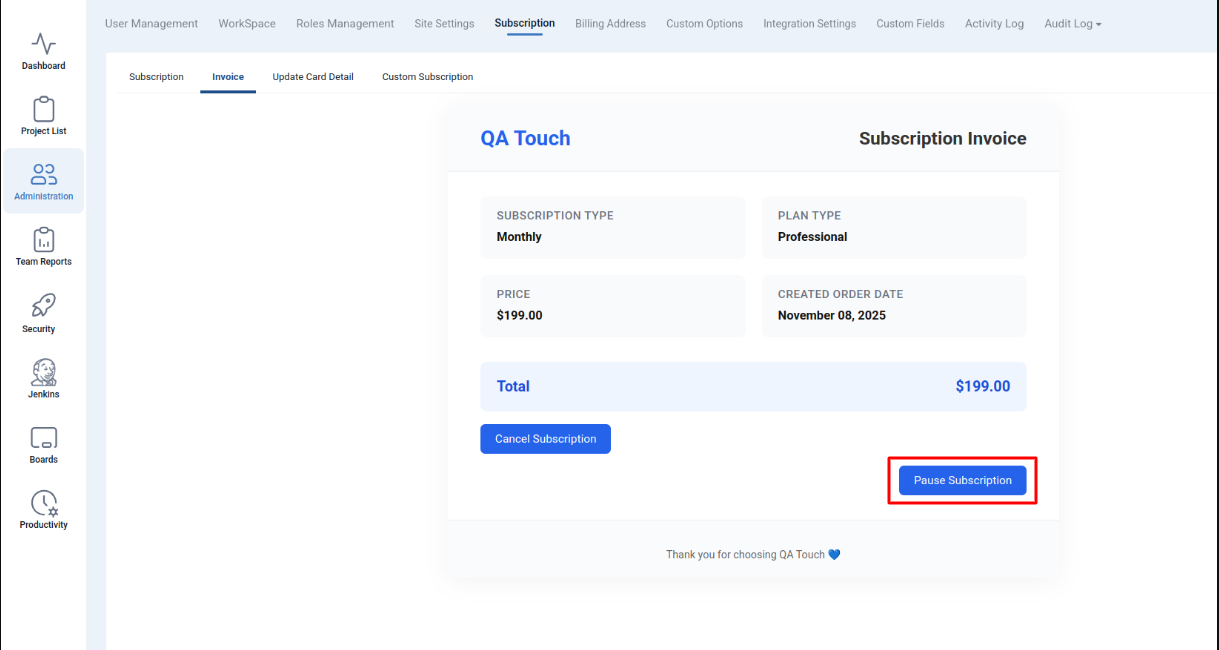Click the CREATED ORDER DATE label

pos(840,294)
